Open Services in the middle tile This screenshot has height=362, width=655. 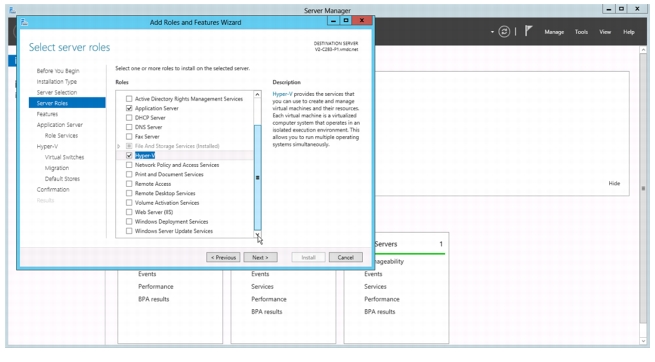point(262,286)
